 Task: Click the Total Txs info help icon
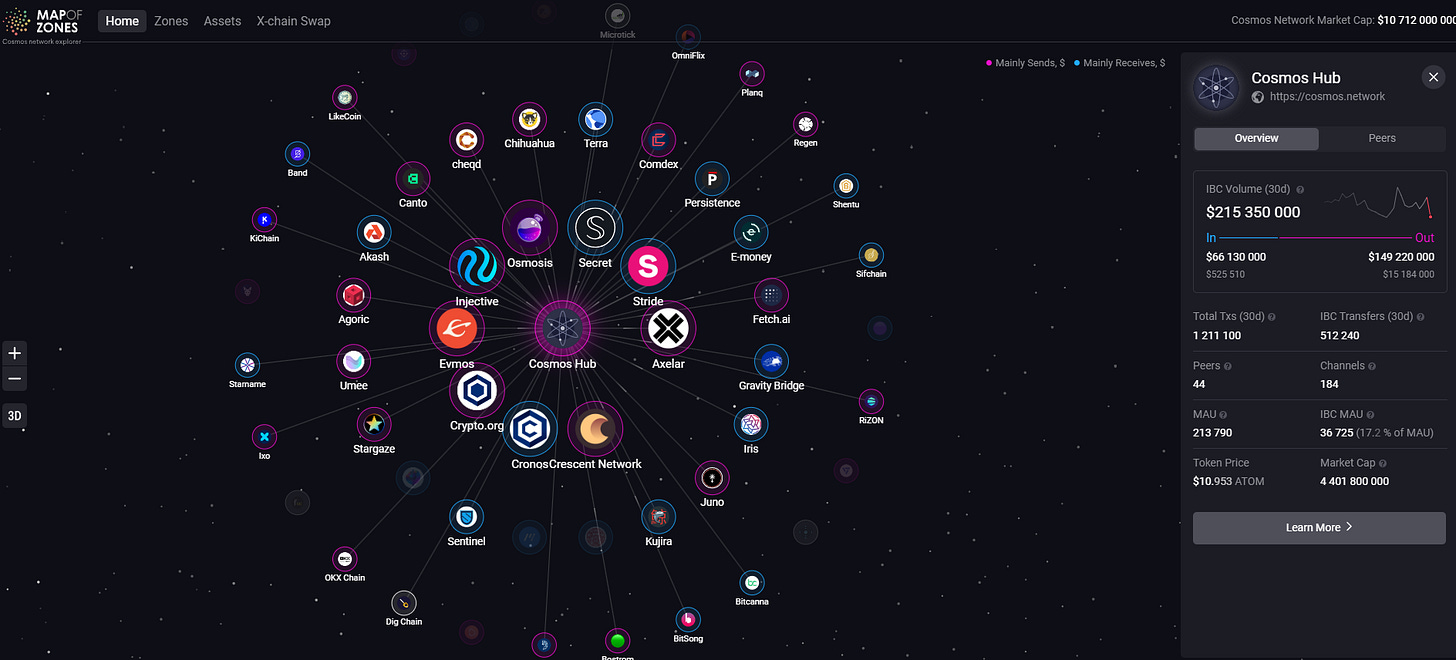(x=1272, y=316)
